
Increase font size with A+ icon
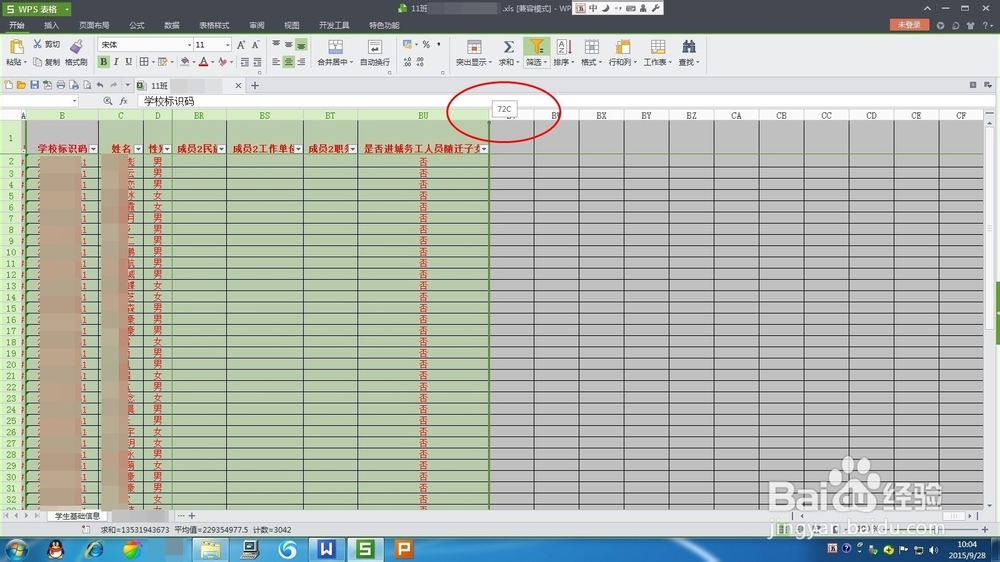tap(240, 45)
